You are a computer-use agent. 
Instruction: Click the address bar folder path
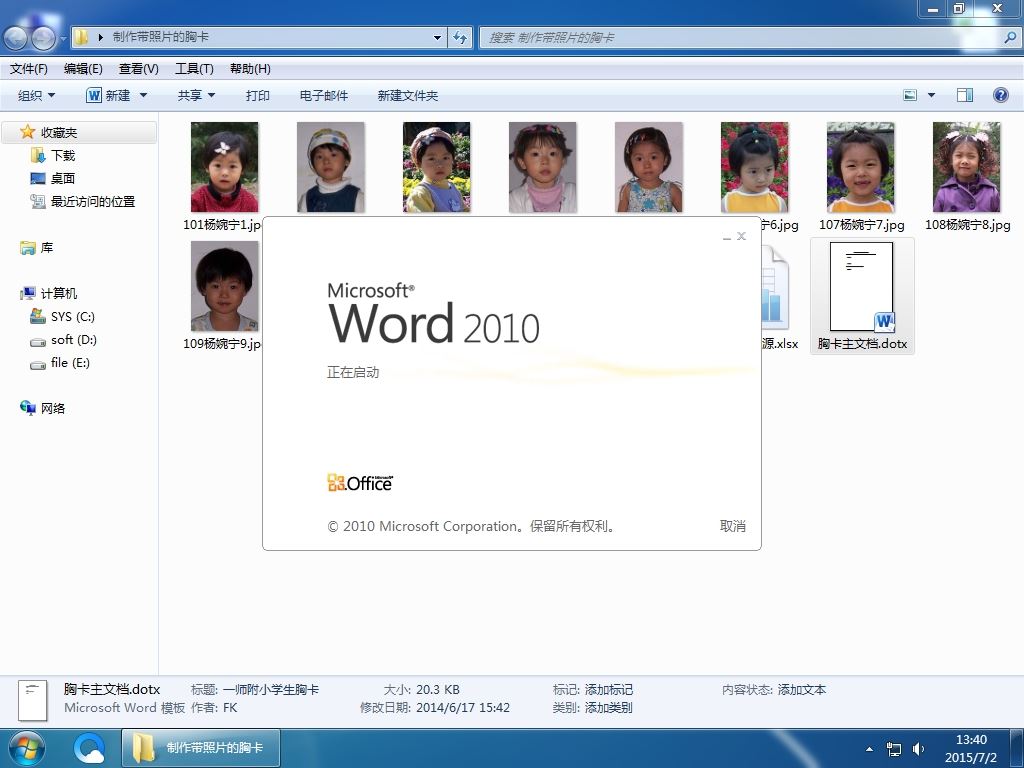[x=161, y=37]
